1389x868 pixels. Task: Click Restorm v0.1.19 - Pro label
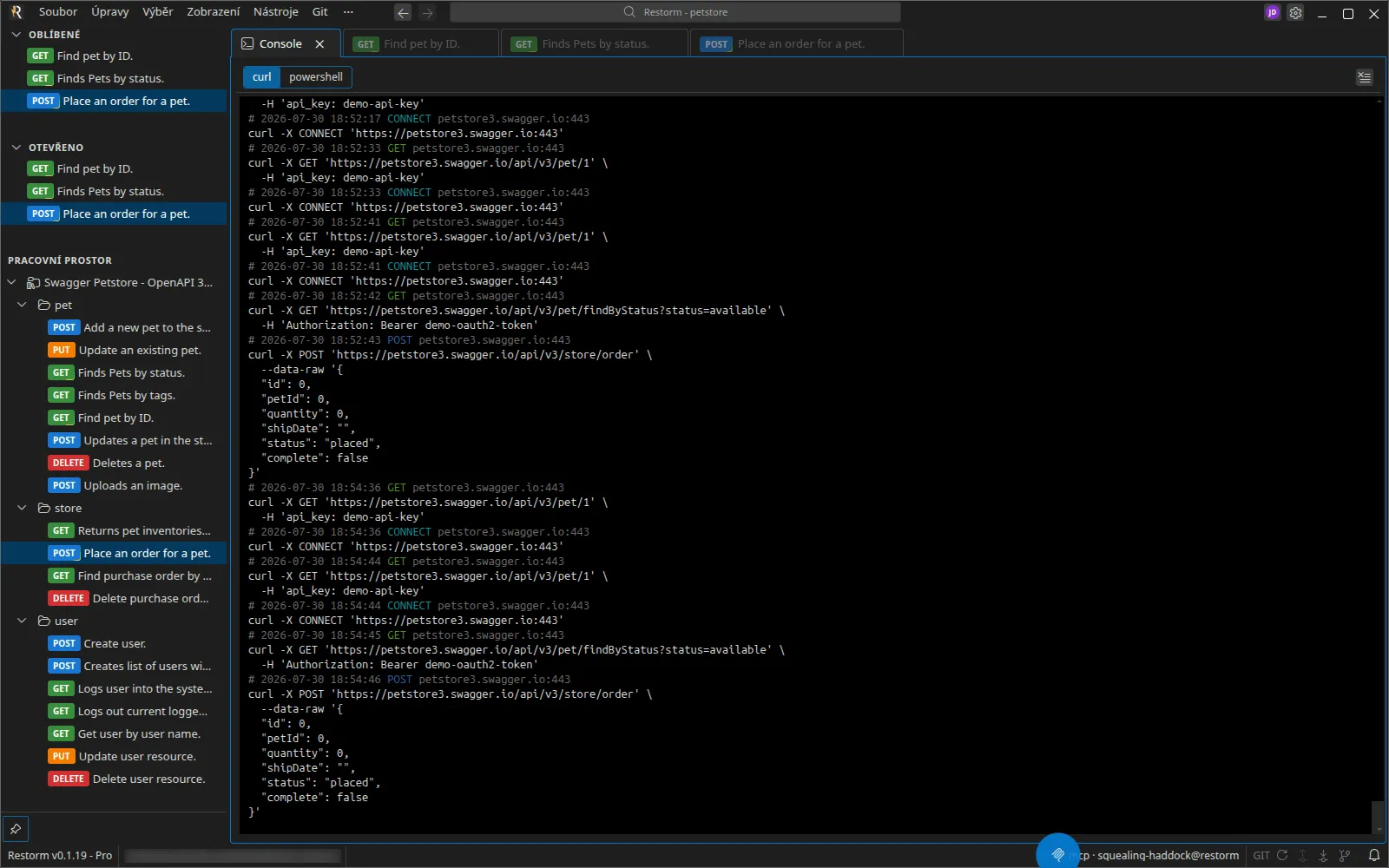pos(60,855)
